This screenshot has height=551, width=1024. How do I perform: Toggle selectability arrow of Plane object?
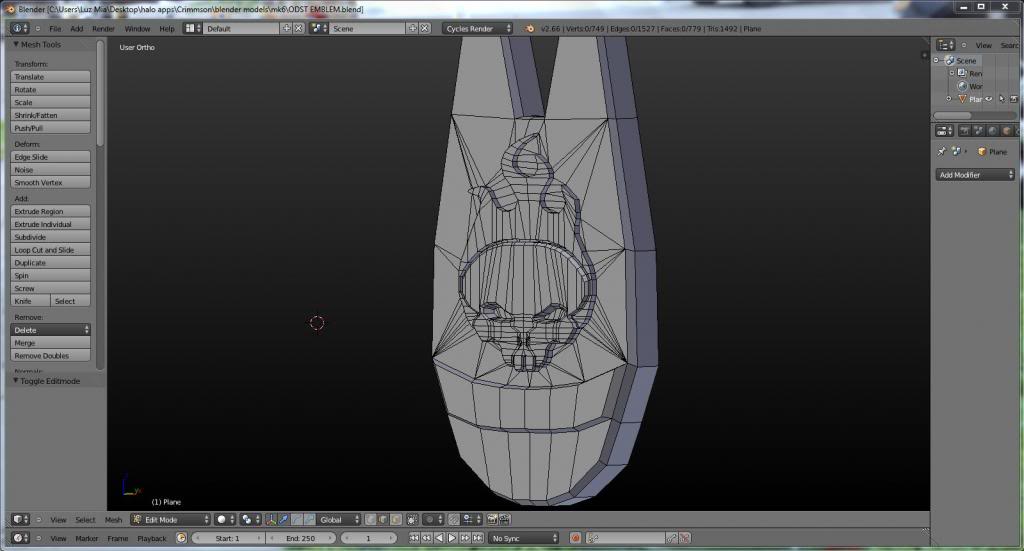click(x=1002, y=99)
